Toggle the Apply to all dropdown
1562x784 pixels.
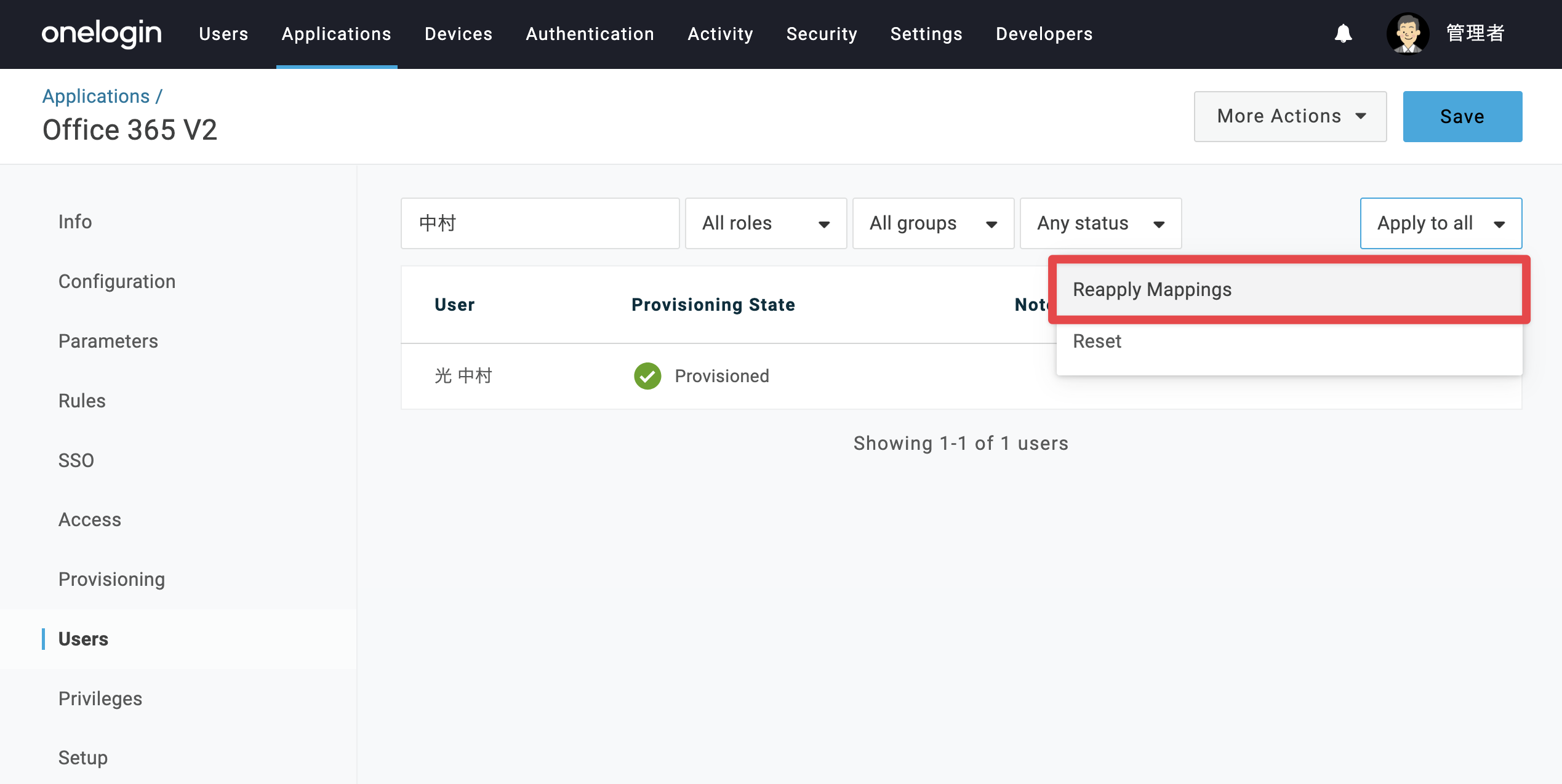coord(1441,223)
